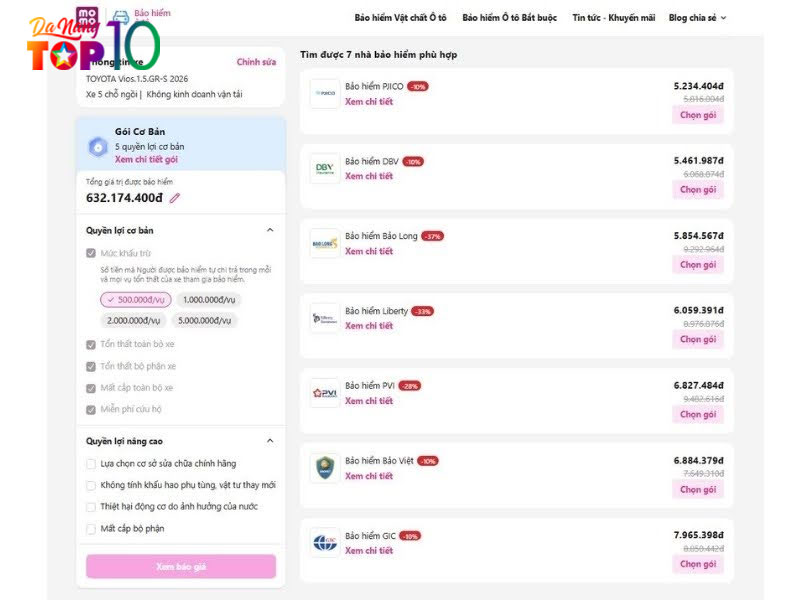The height and width of the screenshot is (600, 800).
Task: Open Bảo hiểm Ô tô Bắt buộc menu
Action: (510, 18)
